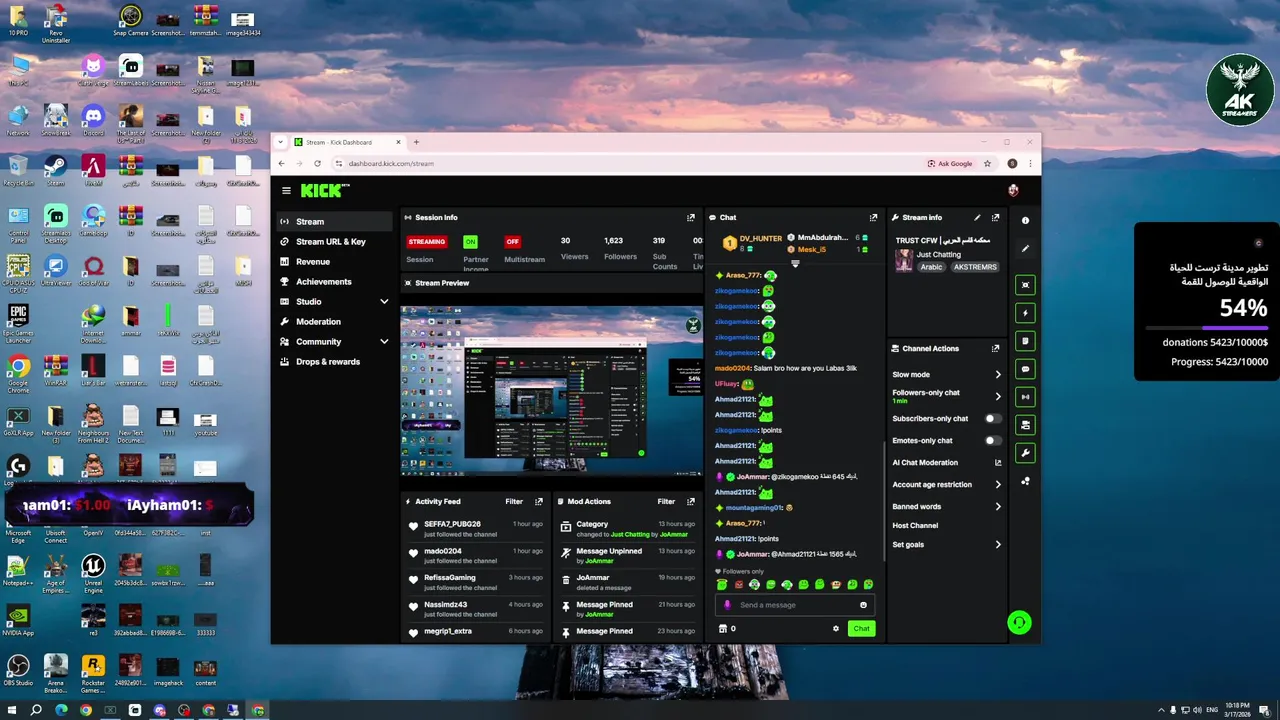The height and width of the screenshot is (720, 1280).
Task: Bookmark this page with star icon
Action: coord(987,163)
